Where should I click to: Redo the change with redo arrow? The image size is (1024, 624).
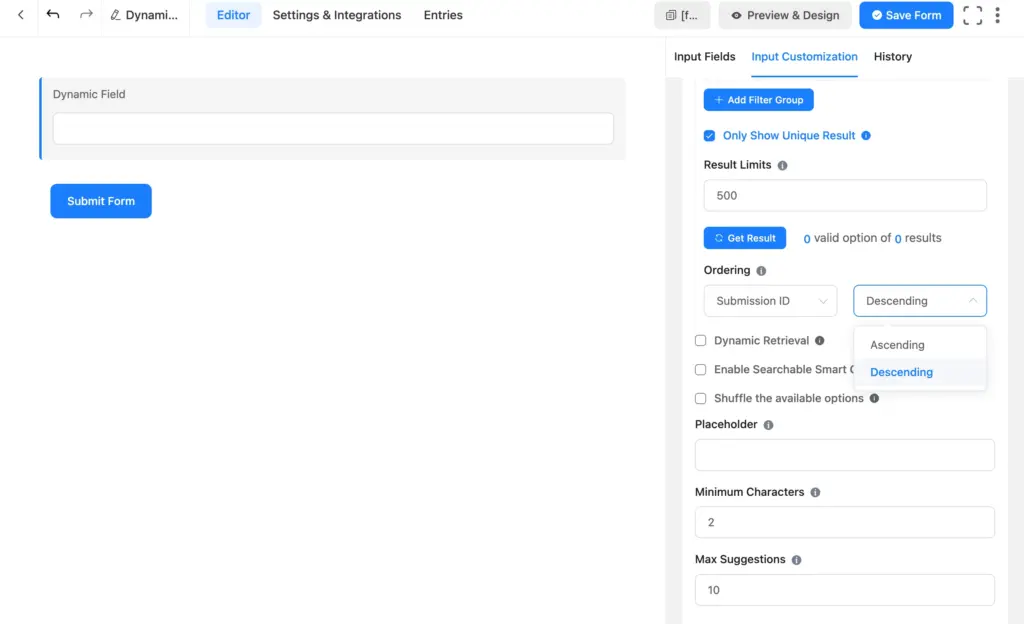[x=86, y=14]
